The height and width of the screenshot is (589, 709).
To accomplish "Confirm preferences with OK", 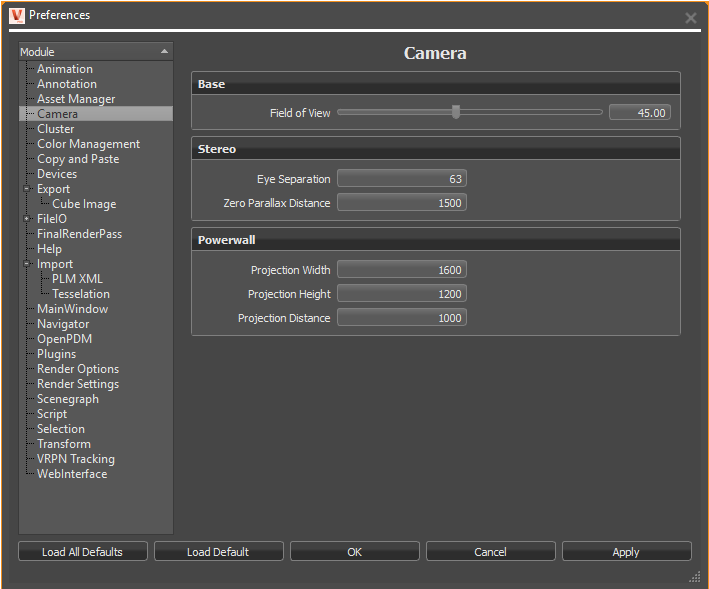I will (x=355, y=551).
